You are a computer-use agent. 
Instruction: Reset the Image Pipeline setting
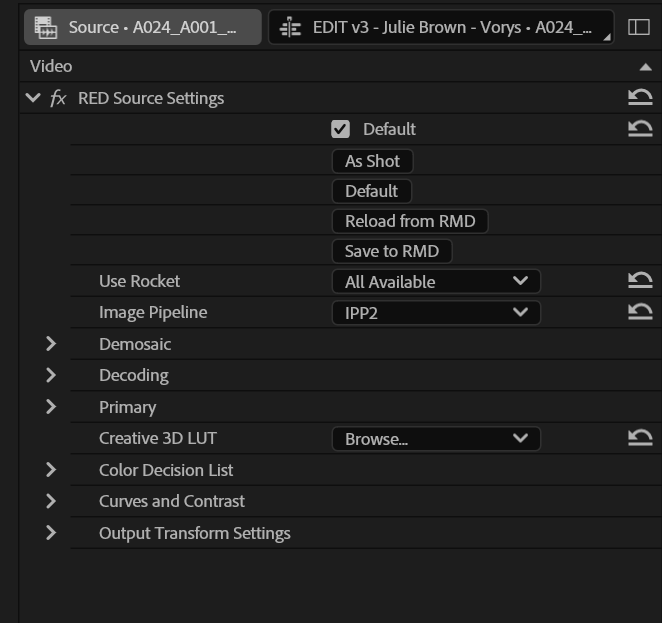pos(640,312)
